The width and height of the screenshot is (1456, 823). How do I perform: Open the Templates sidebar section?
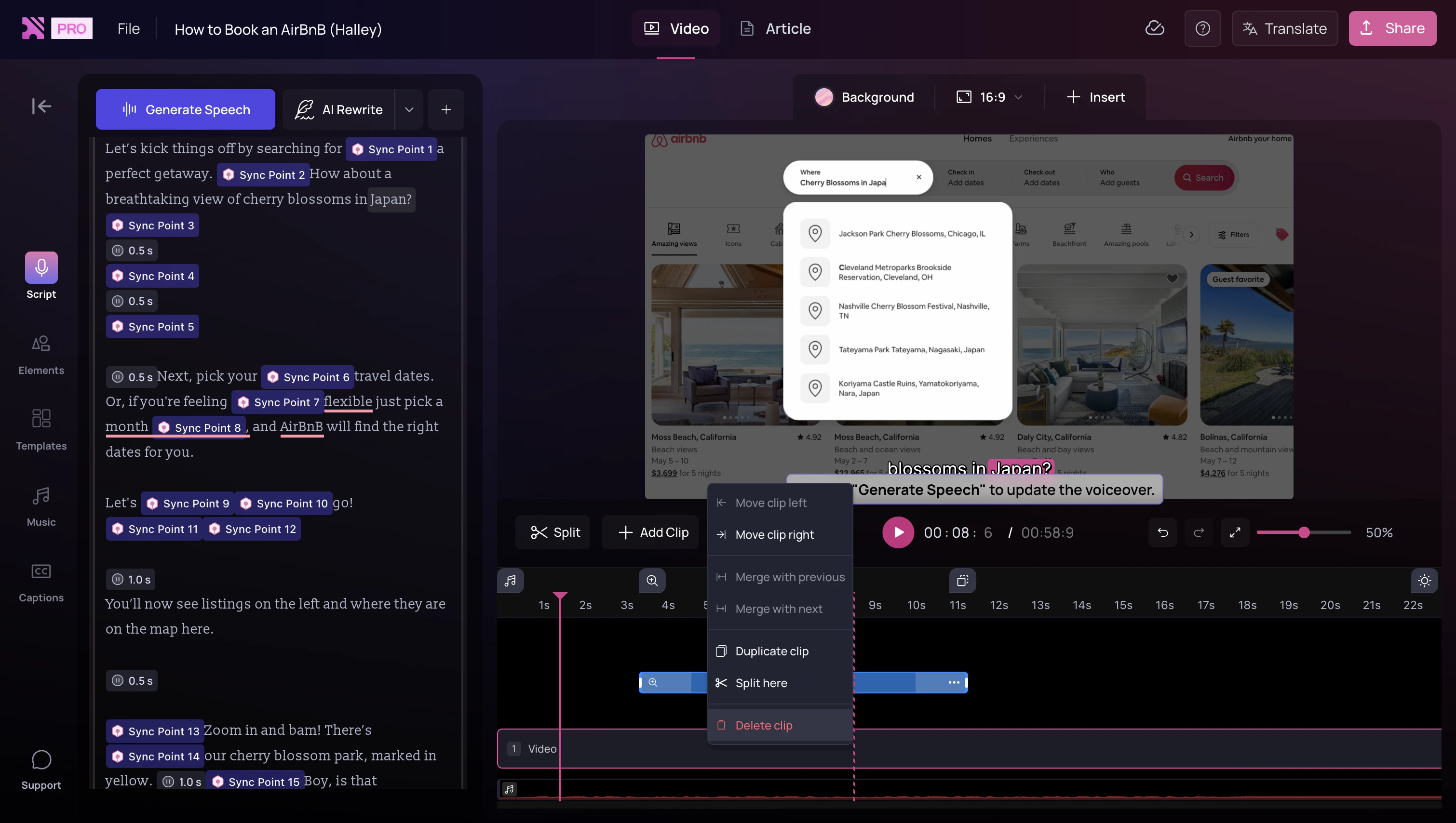(x=41, y=430)
